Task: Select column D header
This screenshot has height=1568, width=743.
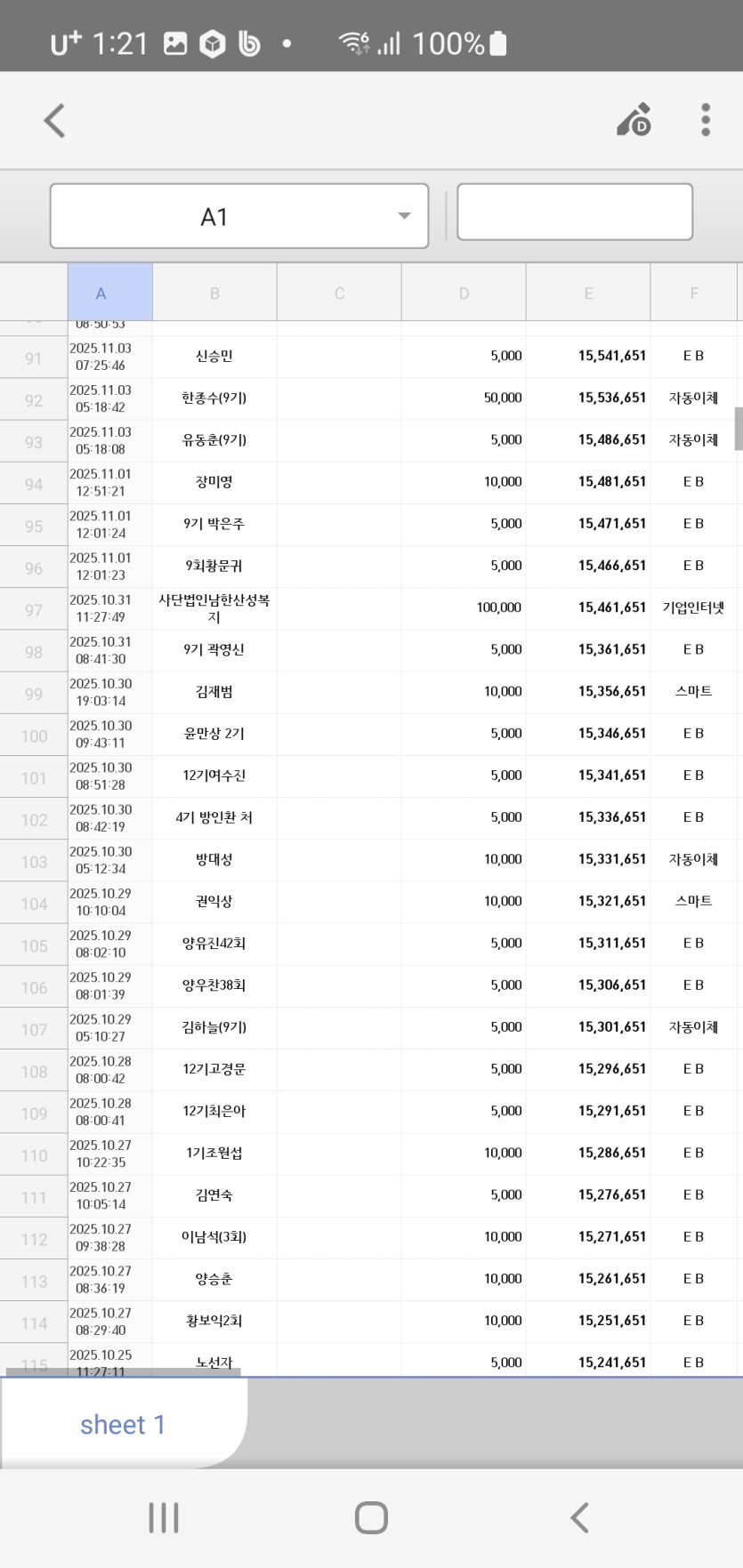Action: tap(464, 293)
